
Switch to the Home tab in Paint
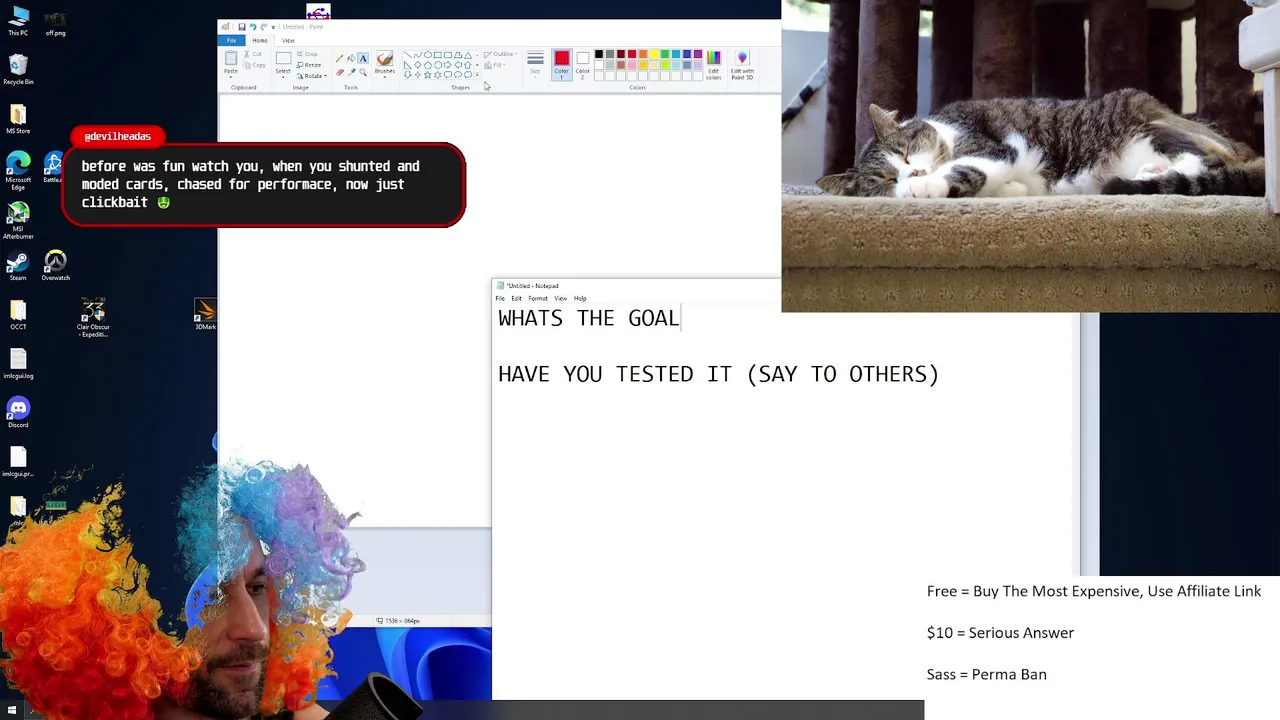click(x=259, y=40)
